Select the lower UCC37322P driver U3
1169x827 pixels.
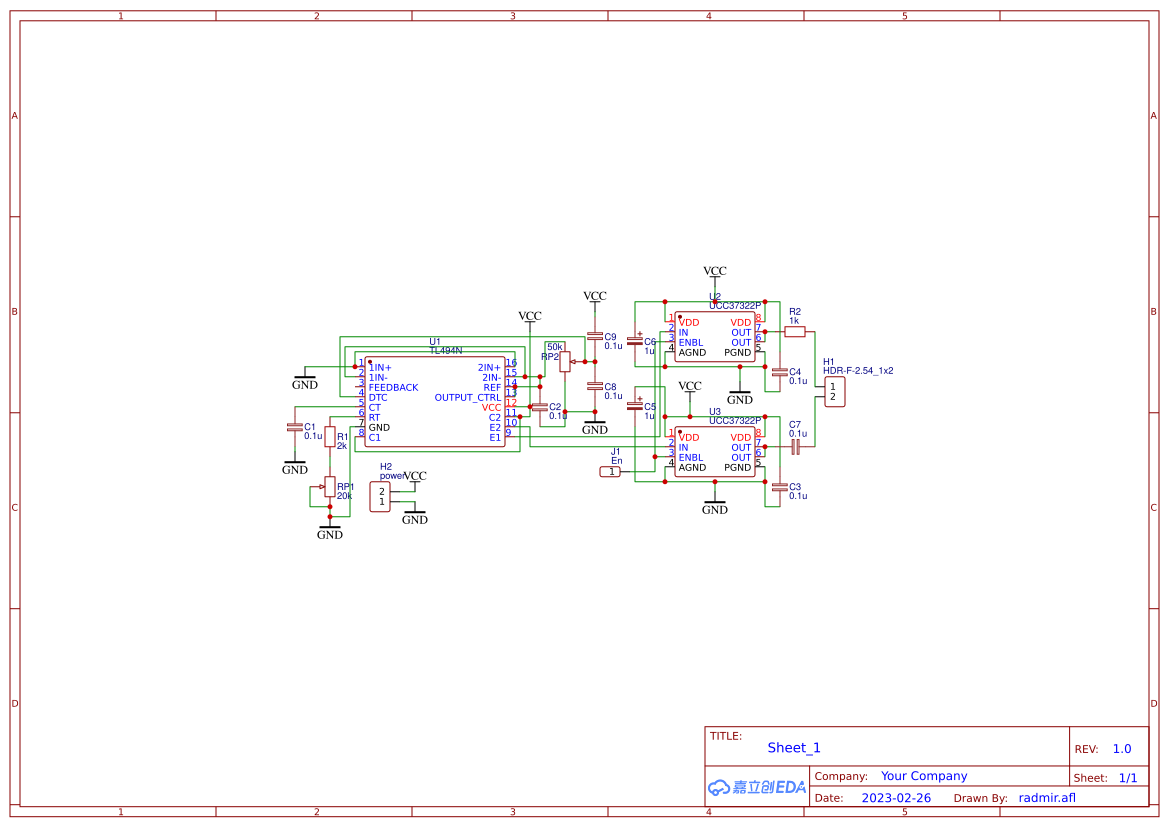715,450
